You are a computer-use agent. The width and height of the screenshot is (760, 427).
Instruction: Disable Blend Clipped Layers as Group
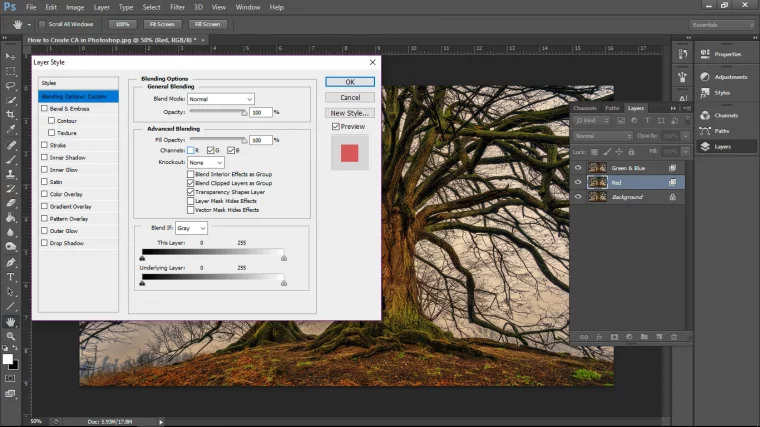[x=190, y=183]
